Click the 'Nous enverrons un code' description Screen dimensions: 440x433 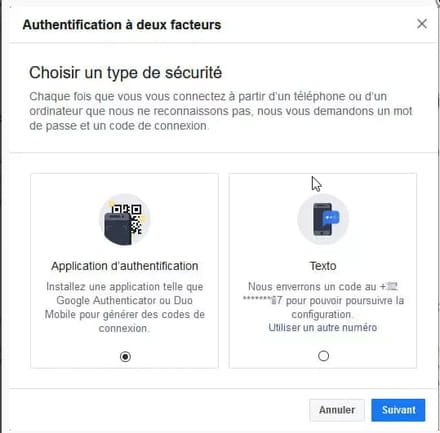point(323,300)
